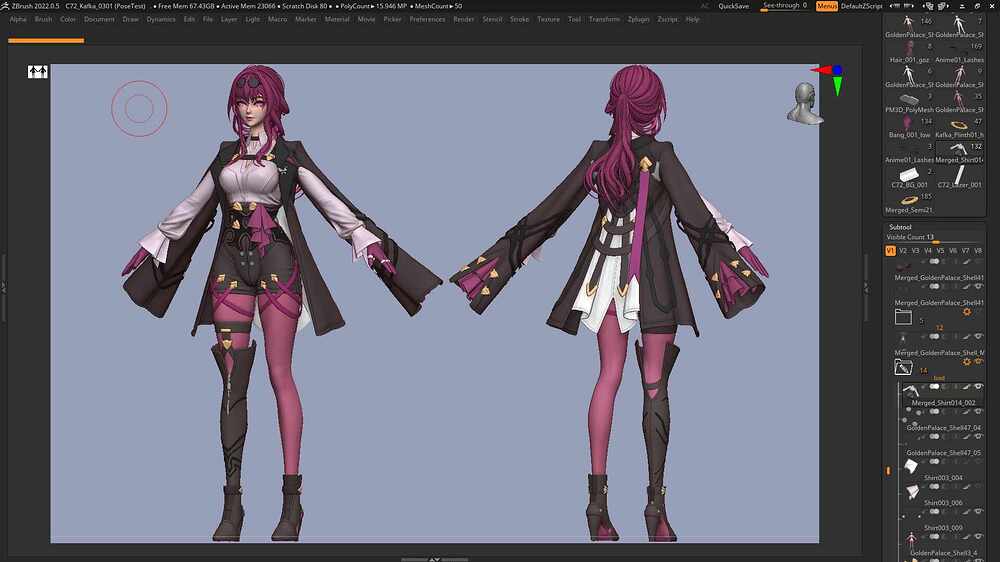Click the load previous UI colors icon
The height and width of the screenshot is (562, 1000).
coord(928,6)
